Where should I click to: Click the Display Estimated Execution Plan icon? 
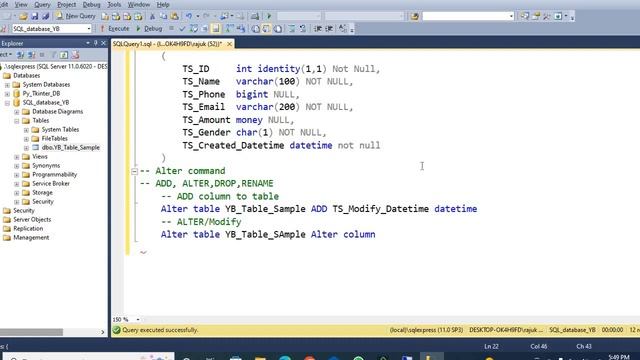[193, 29]
